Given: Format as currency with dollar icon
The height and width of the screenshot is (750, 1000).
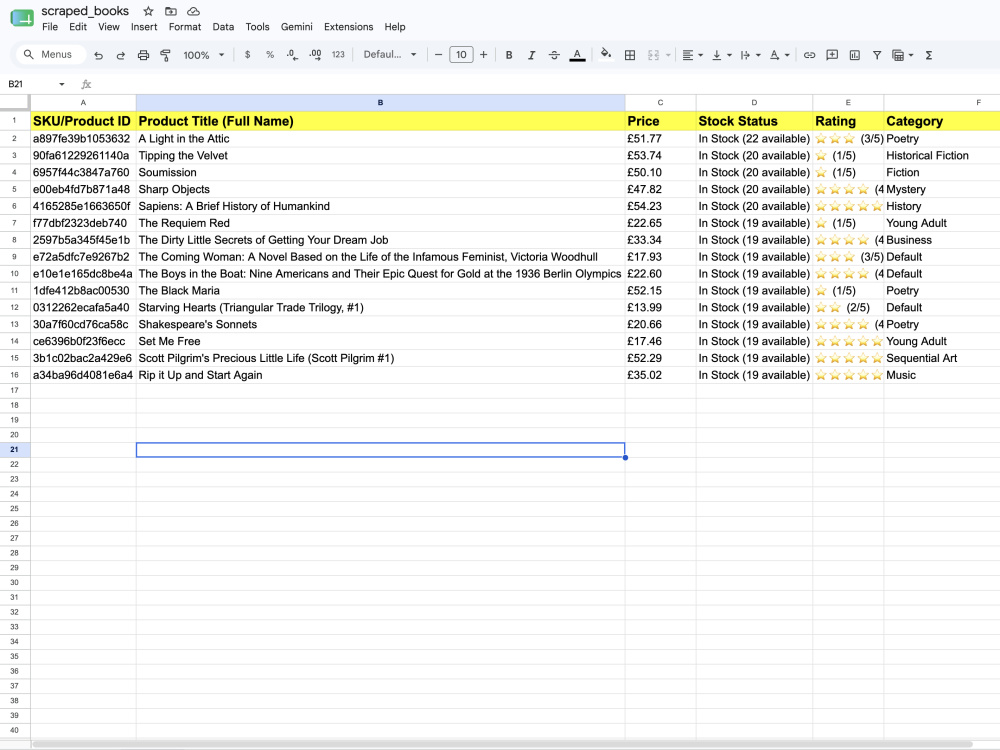Looking at the screenshot, I should [x=247, y=55].
